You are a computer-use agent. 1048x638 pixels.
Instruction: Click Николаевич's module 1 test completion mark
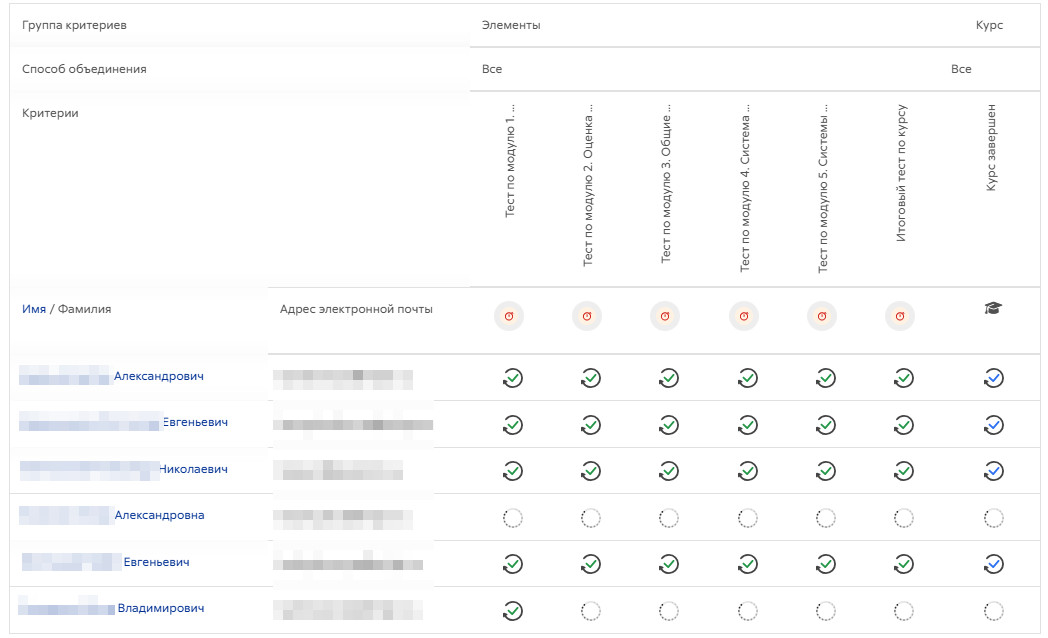[x=513, y=471]
